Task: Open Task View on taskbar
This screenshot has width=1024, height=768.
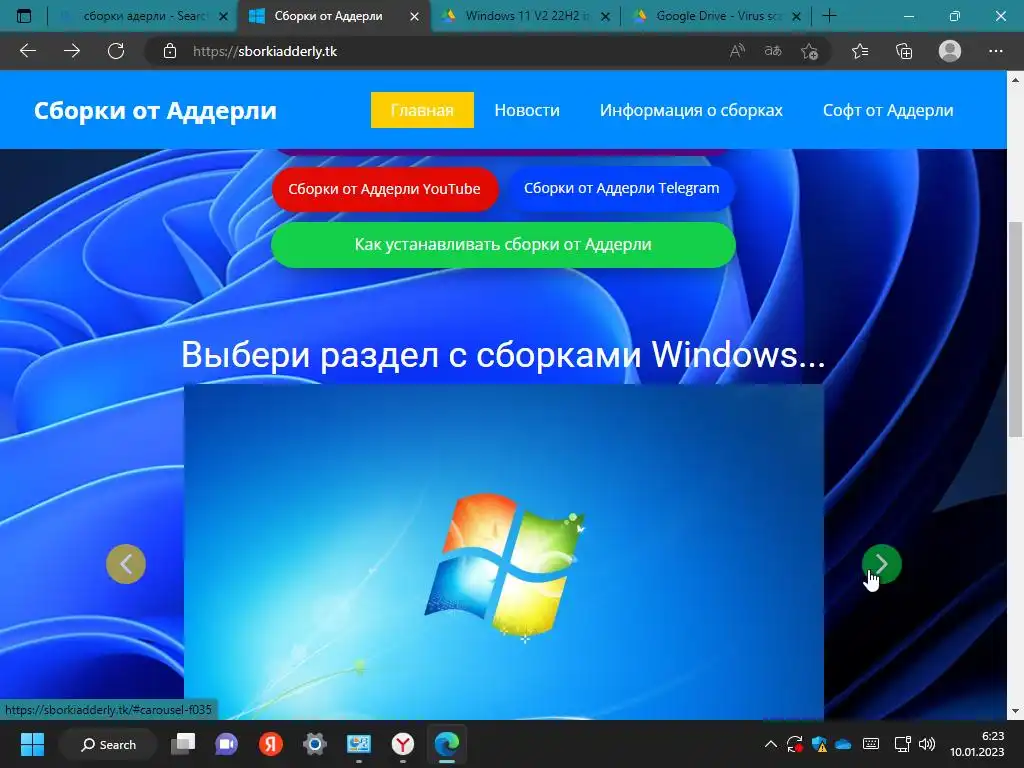Action: (x=183, y=744)
